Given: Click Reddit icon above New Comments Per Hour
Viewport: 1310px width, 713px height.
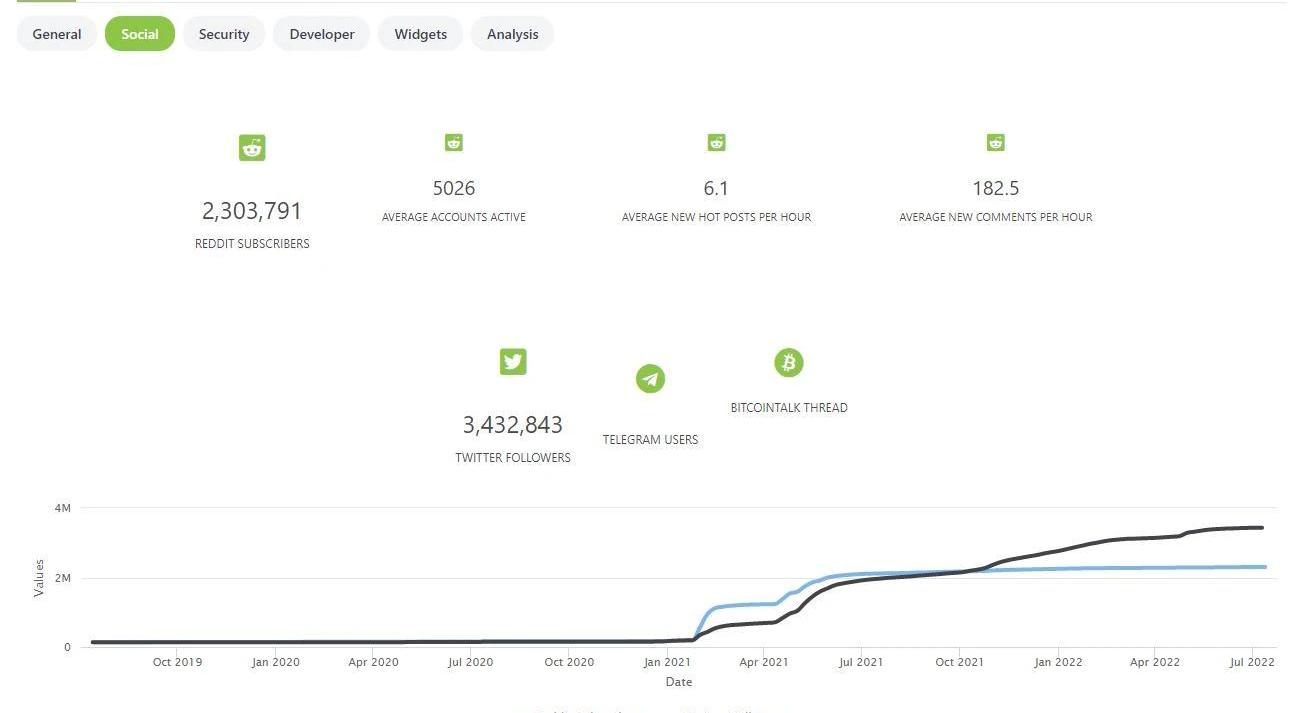Looking at the screenshot, I should tap(995, 143).
